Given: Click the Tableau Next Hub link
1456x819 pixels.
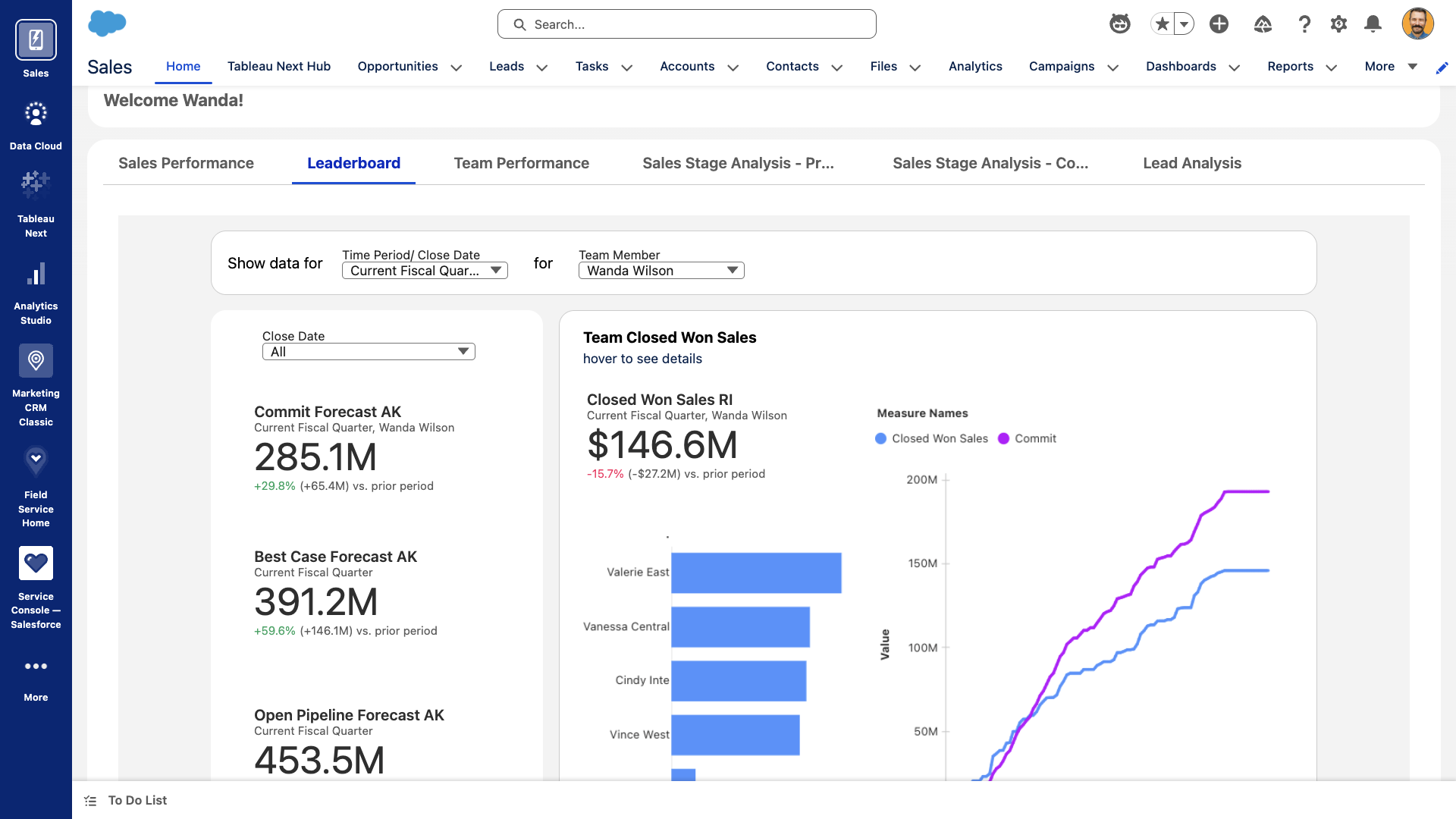Looking at the screenshot, I should [x=279, y=67].
